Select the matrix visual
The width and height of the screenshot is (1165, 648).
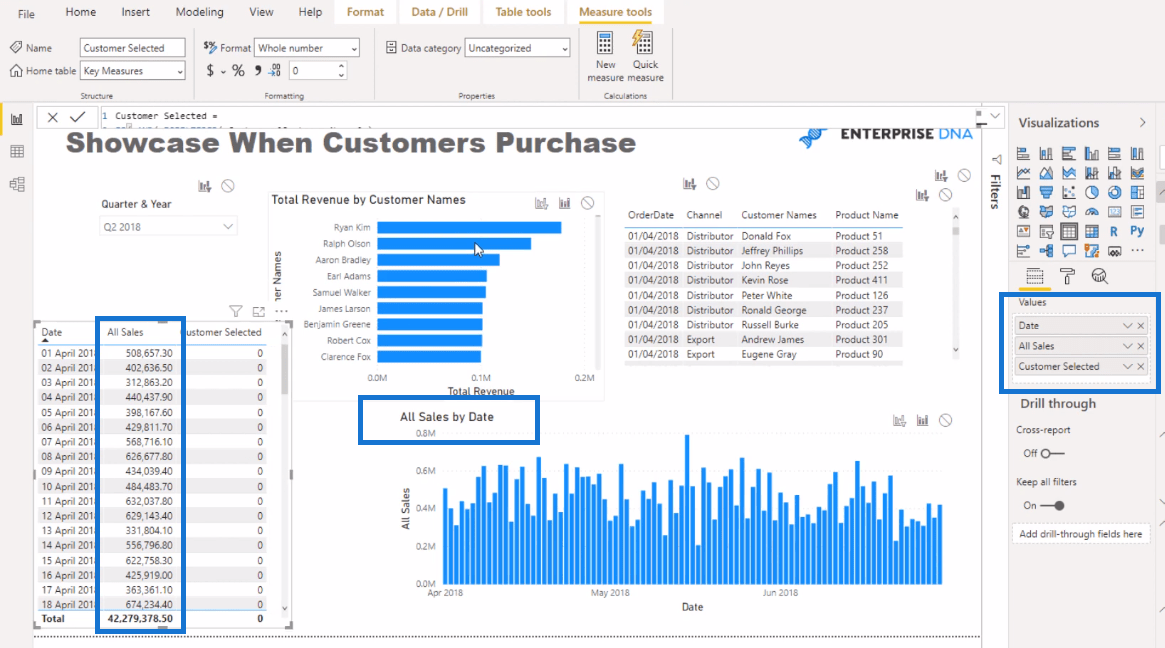pos(1091,231)
